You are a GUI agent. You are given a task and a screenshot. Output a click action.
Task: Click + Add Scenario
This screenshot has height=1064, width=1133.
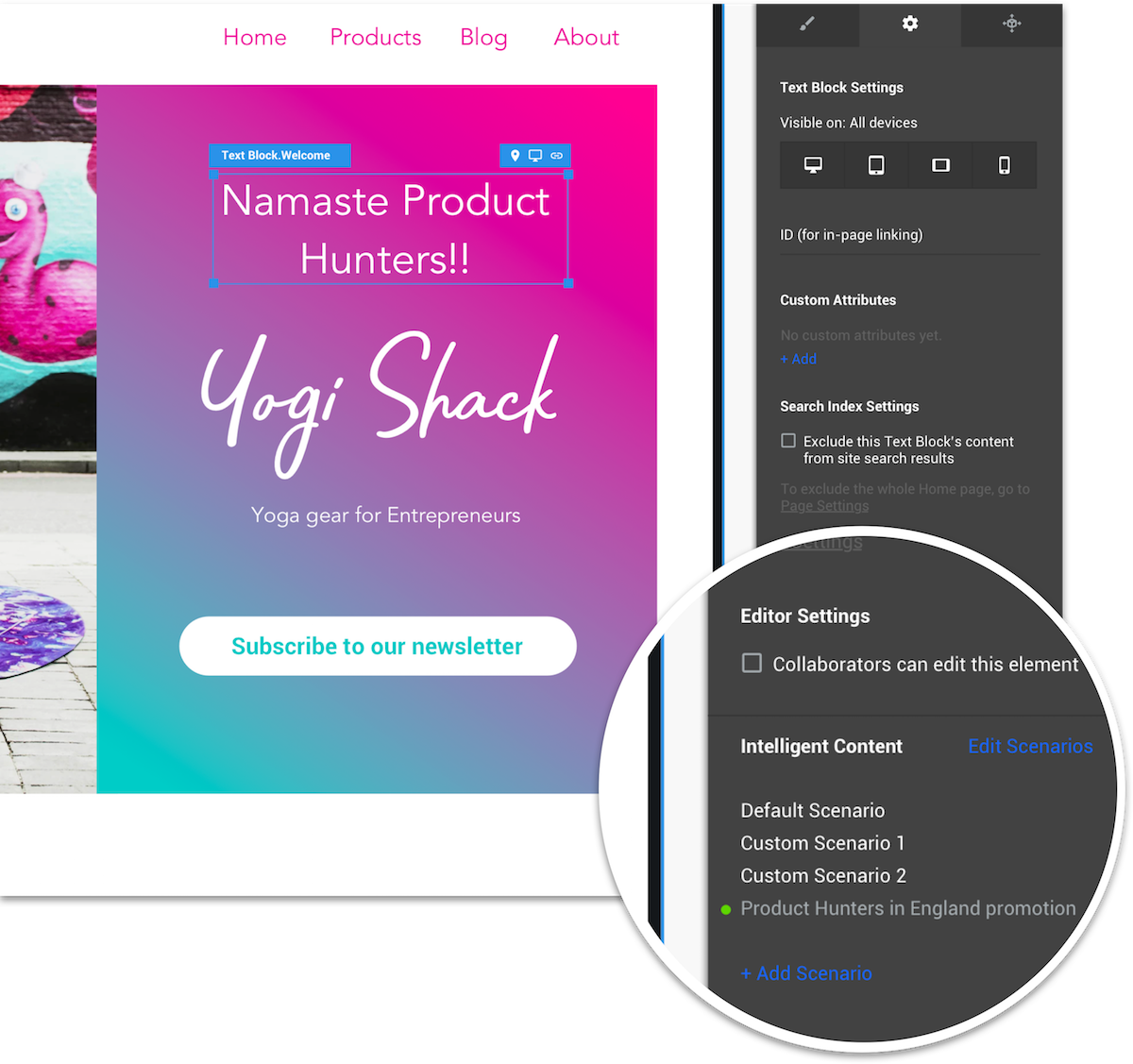[806, 973]
